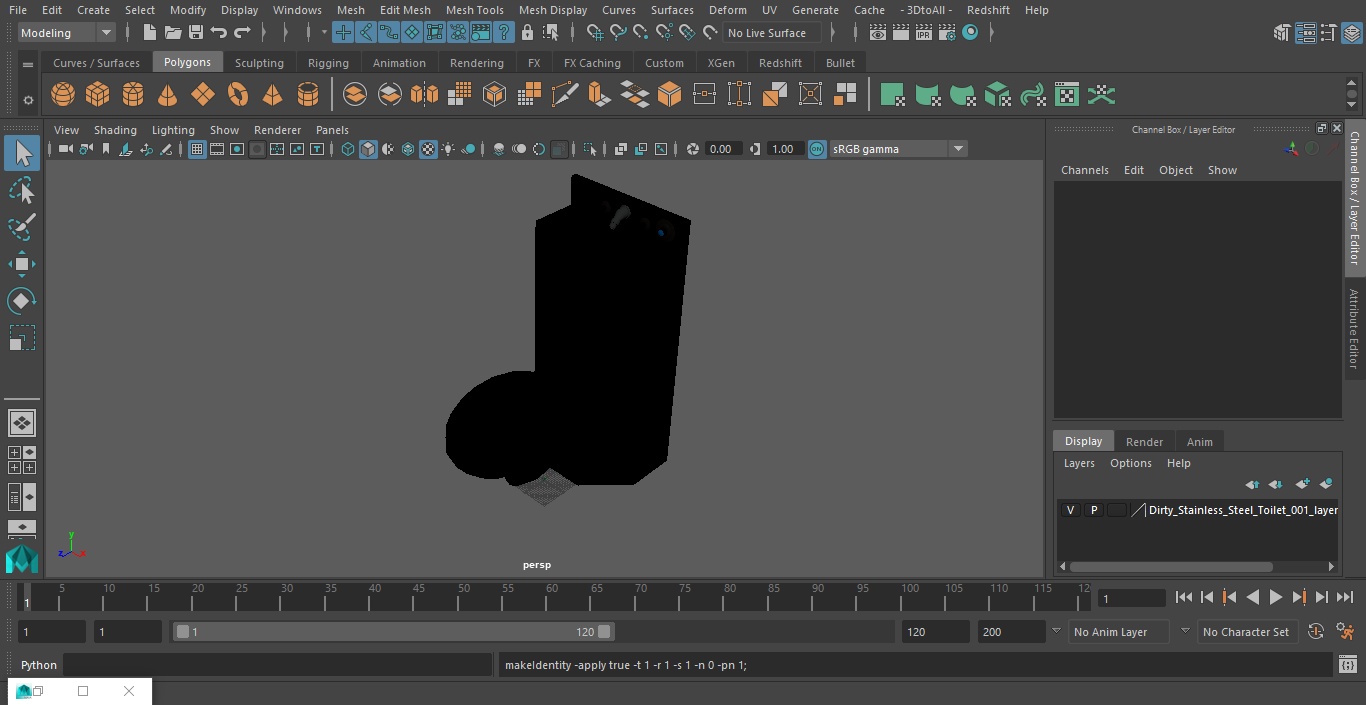Click the layer list horizontal scrollbar
Viewport: 1366px width, 705px height.
[1171, 566]
